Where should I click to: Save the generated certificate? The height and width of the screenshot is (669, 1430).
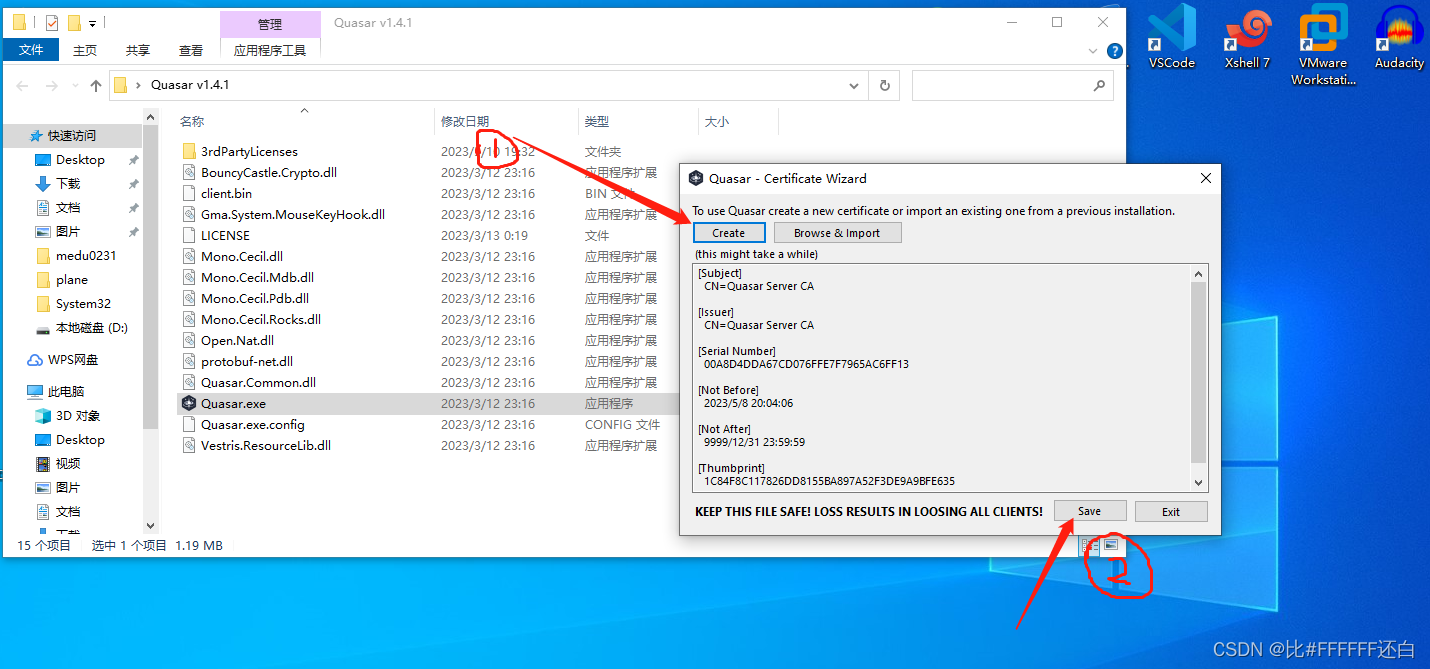[x=1090, y=511]
